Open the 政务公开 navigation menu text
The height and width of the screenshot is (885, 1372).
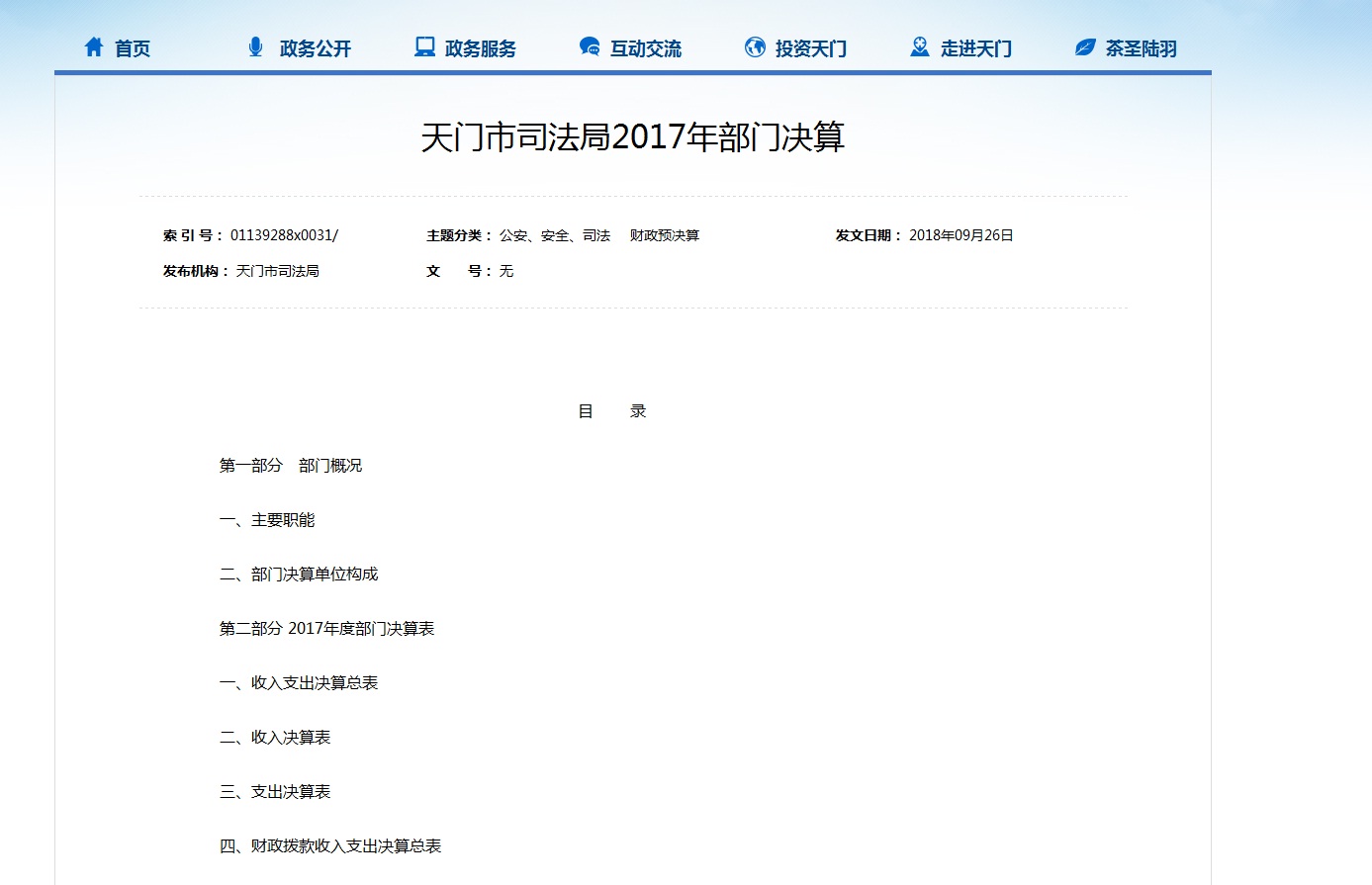pos(316,48)
